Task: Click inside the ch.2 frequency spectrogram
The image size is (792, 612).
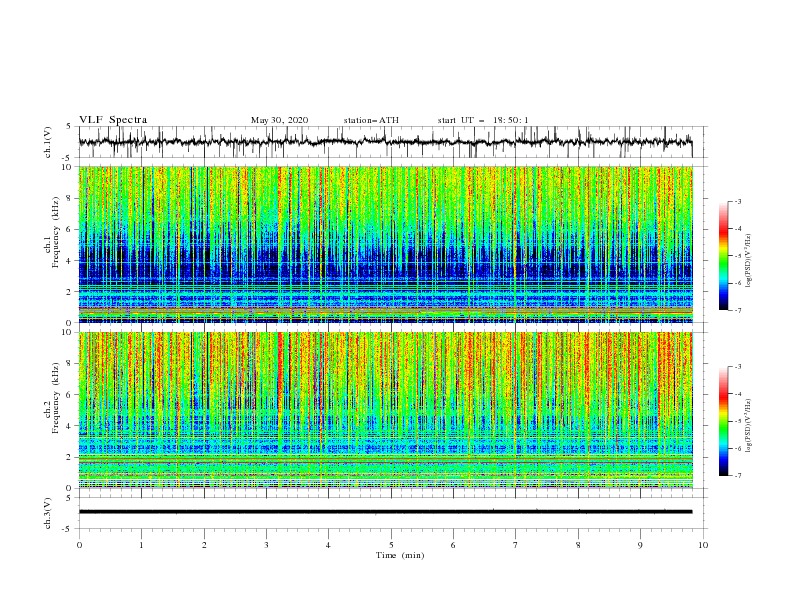Action: pos(386,410)
